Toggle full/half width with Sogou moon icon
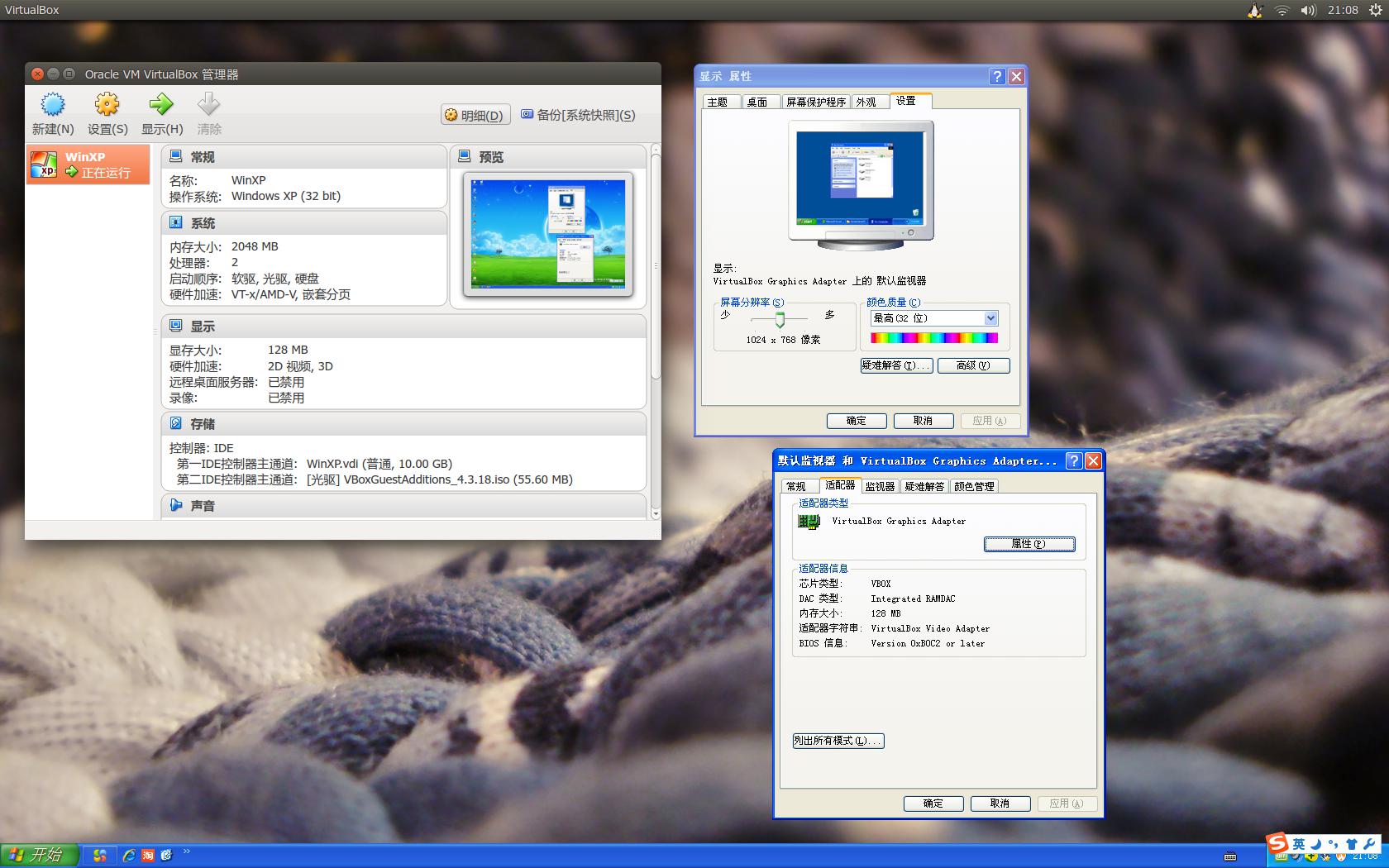Screen dimensions: 1389x868 point(1315,844)
